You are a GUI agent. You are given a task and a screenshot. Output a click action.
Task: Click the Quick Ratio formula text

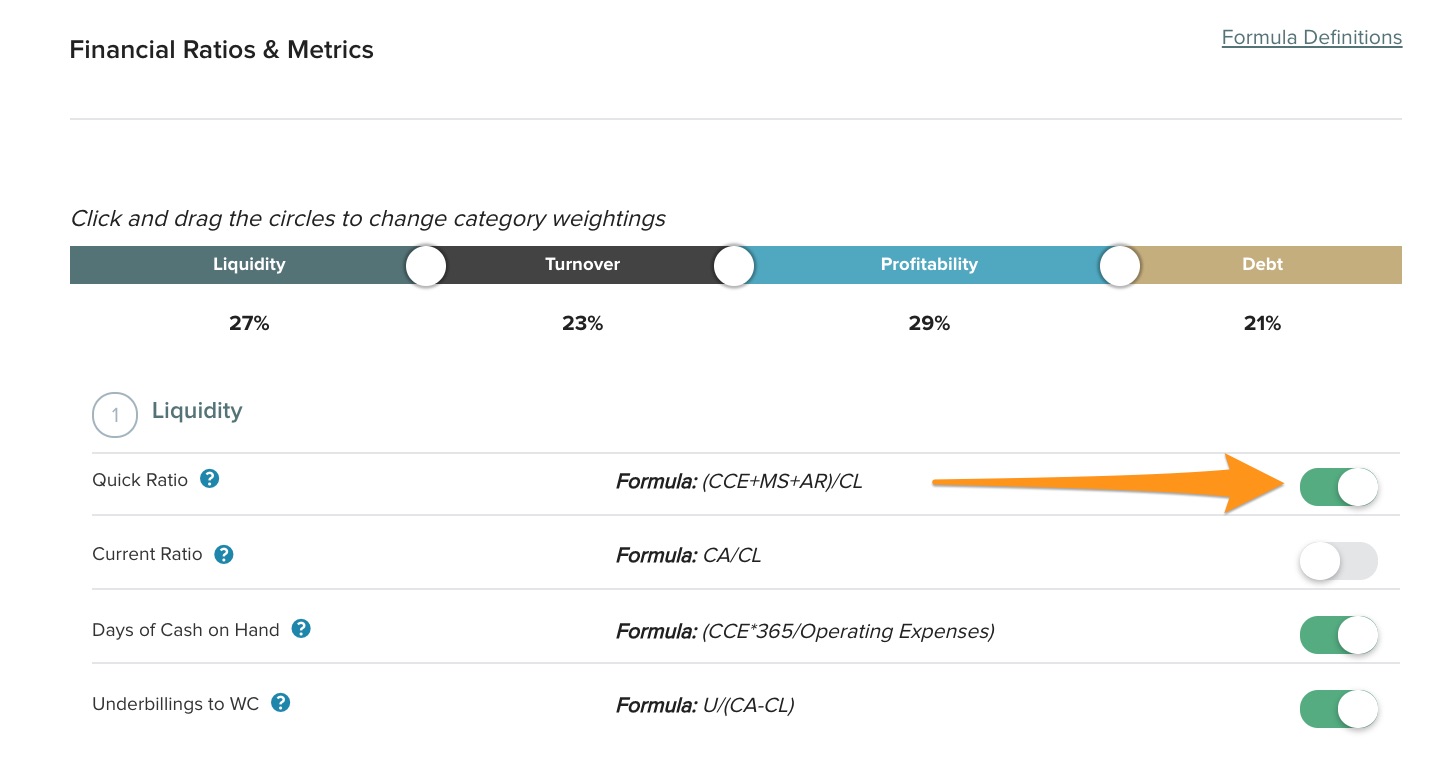[739, 481]
